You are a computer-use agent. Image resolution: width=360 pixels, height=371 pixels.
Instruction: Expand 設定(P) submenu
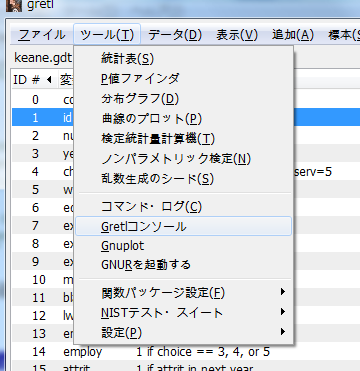pyautogui.click(x=183, y=332)
